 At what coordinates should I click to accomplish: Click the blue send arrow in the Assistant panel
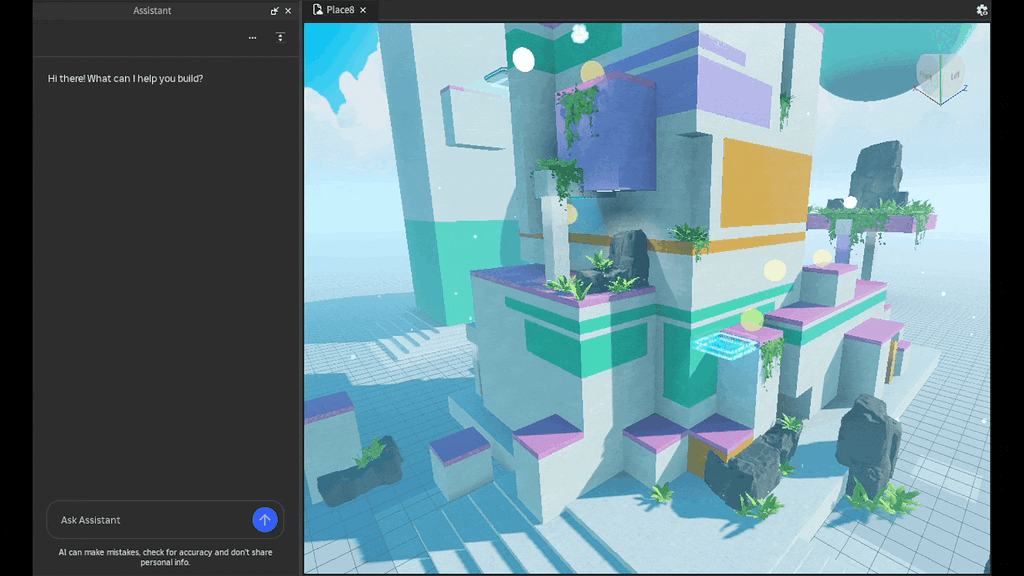tap(264, 519)
